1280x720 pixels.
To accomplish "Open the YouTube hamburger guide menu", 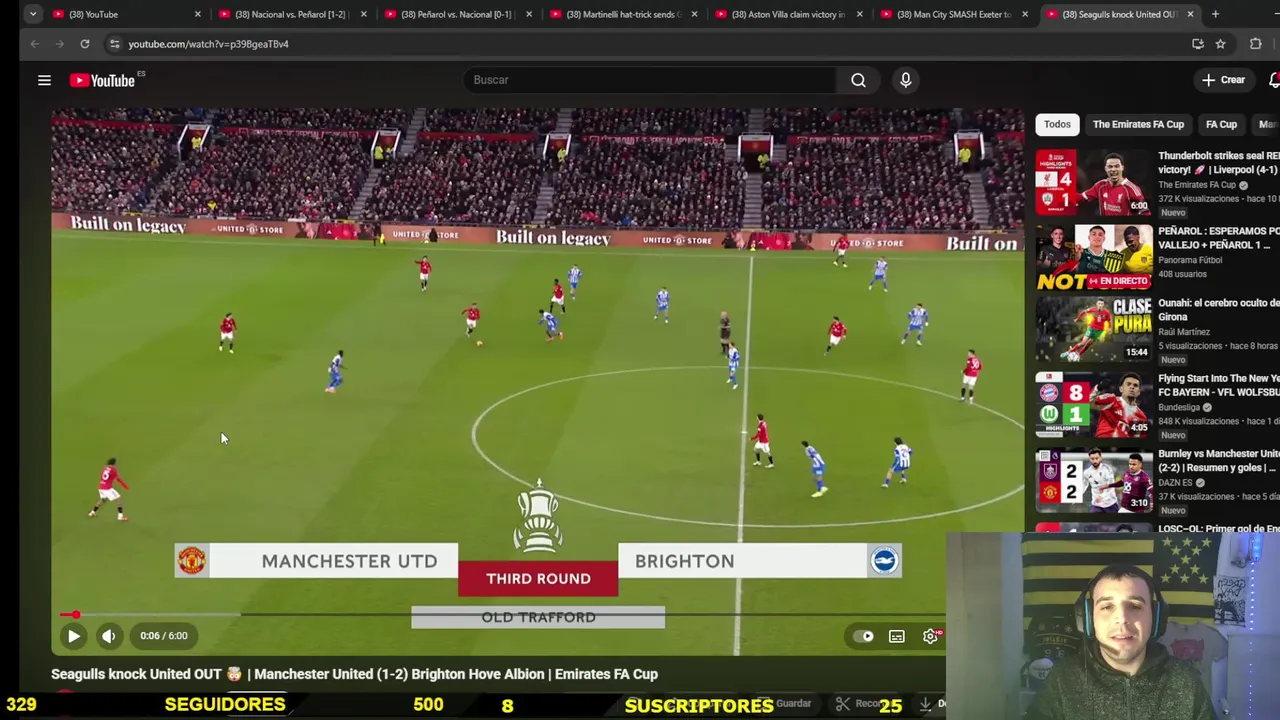I will tap(44, 80).
